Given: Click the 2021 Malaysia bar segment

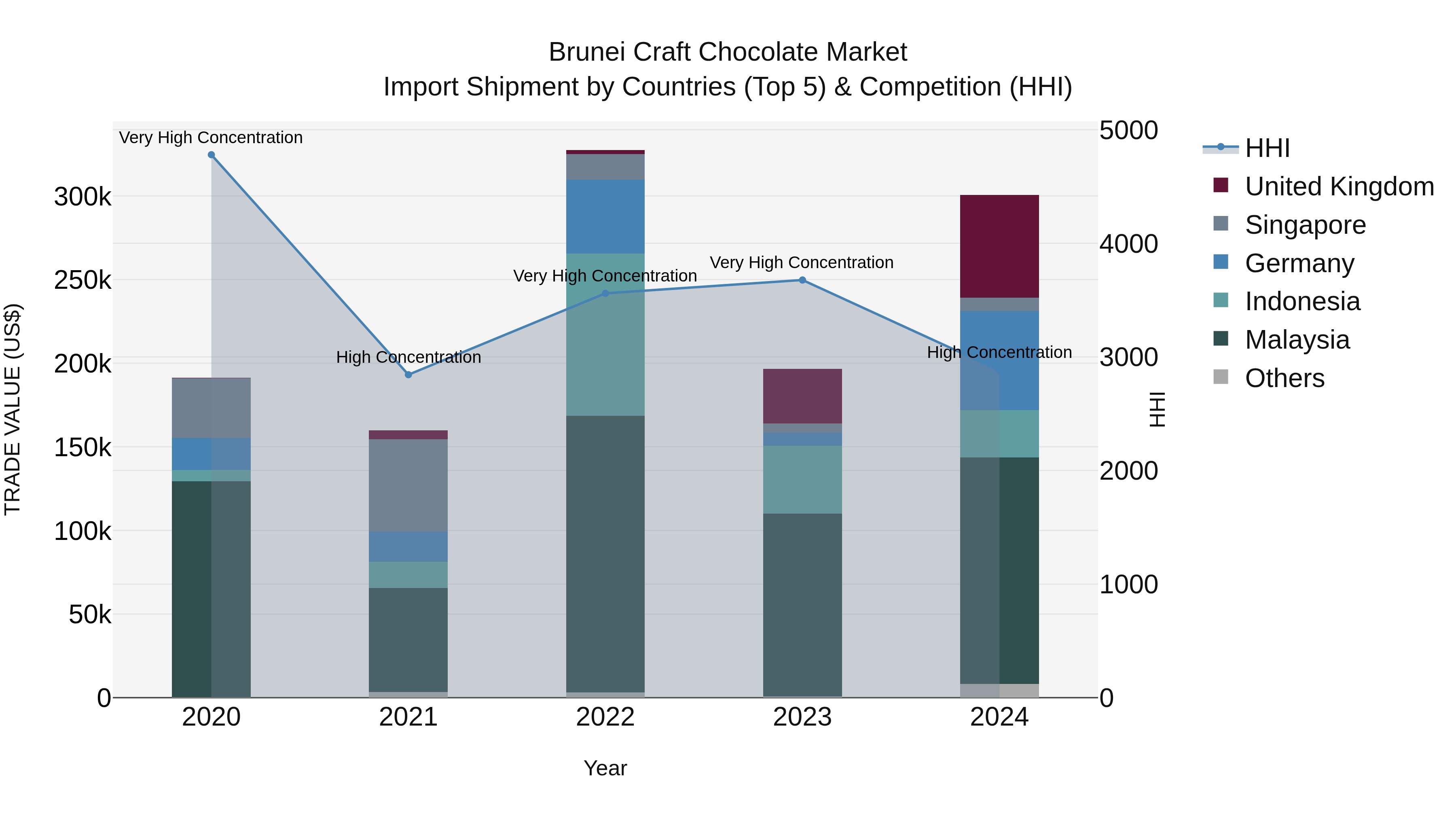Looking at the screenshot, I should point(408,640).
